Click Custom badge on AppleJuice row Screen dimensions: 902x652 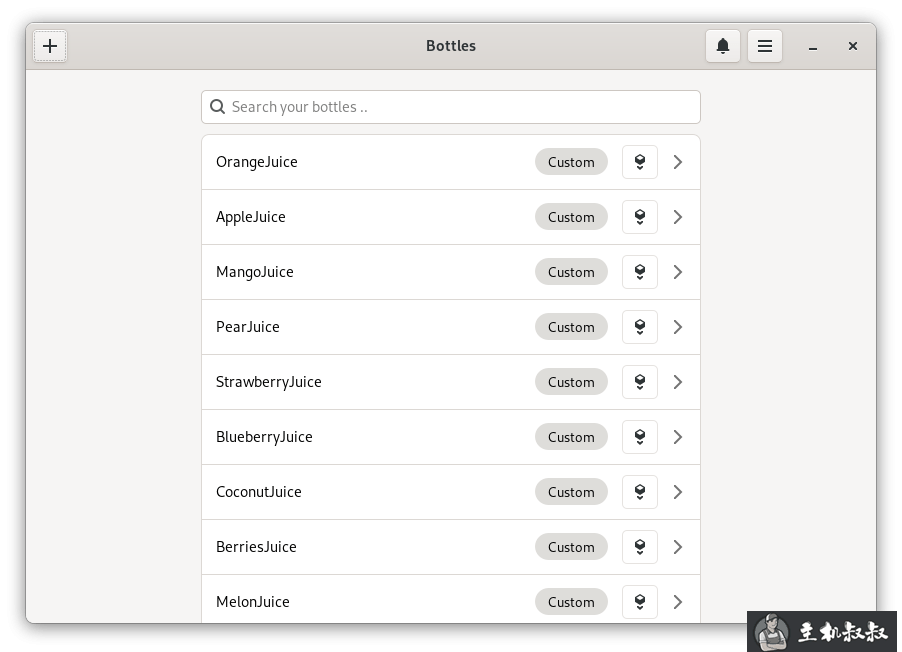tap(571, 217)
